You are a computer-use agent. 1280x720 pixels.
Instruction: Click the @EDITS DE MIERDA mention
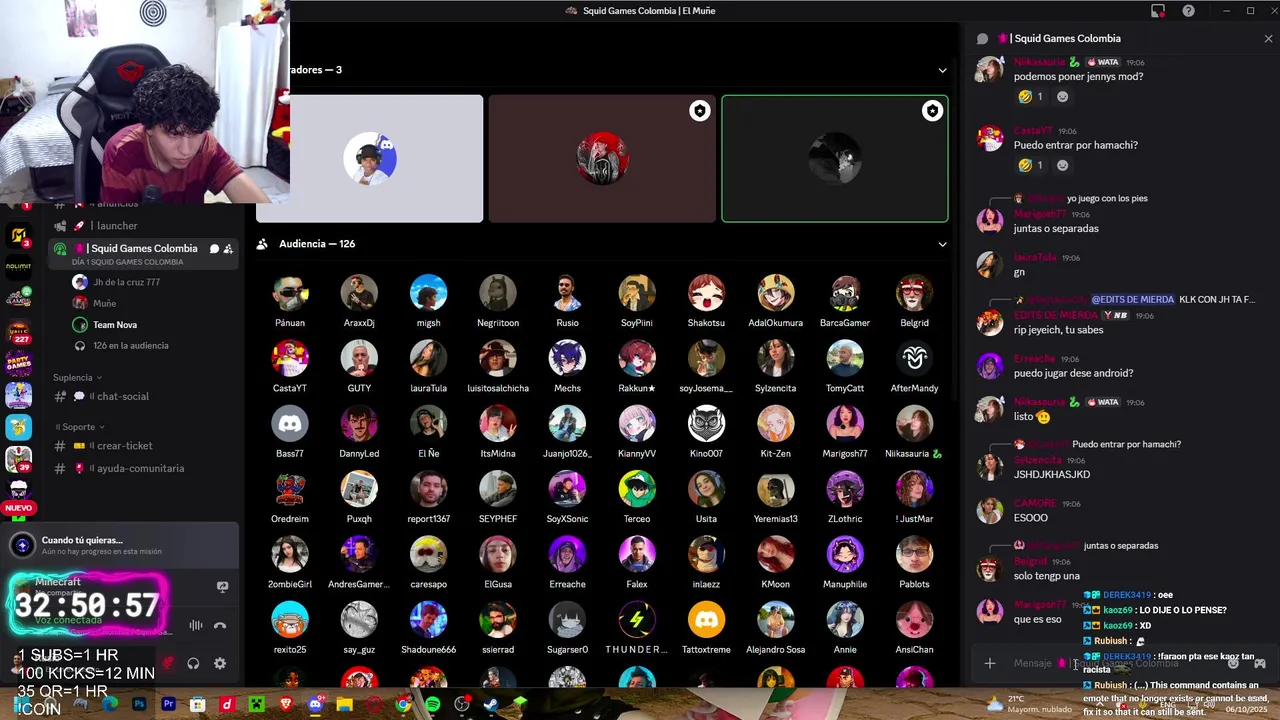click(x=1132, y=299)
